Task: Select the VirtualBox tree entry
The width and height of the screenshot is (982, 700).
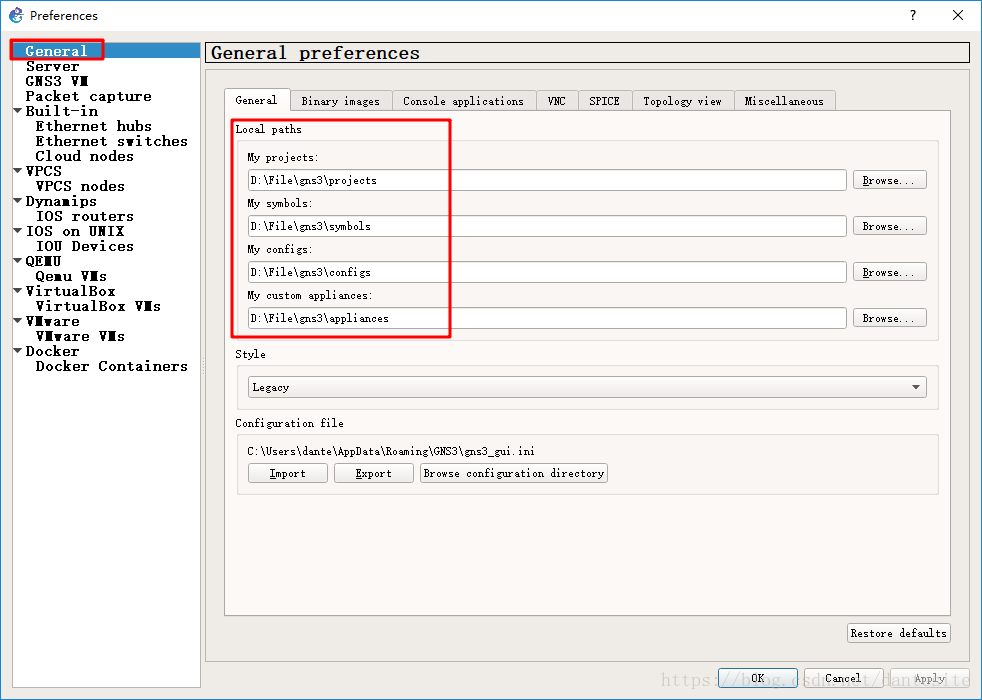Action: point(70,292)
